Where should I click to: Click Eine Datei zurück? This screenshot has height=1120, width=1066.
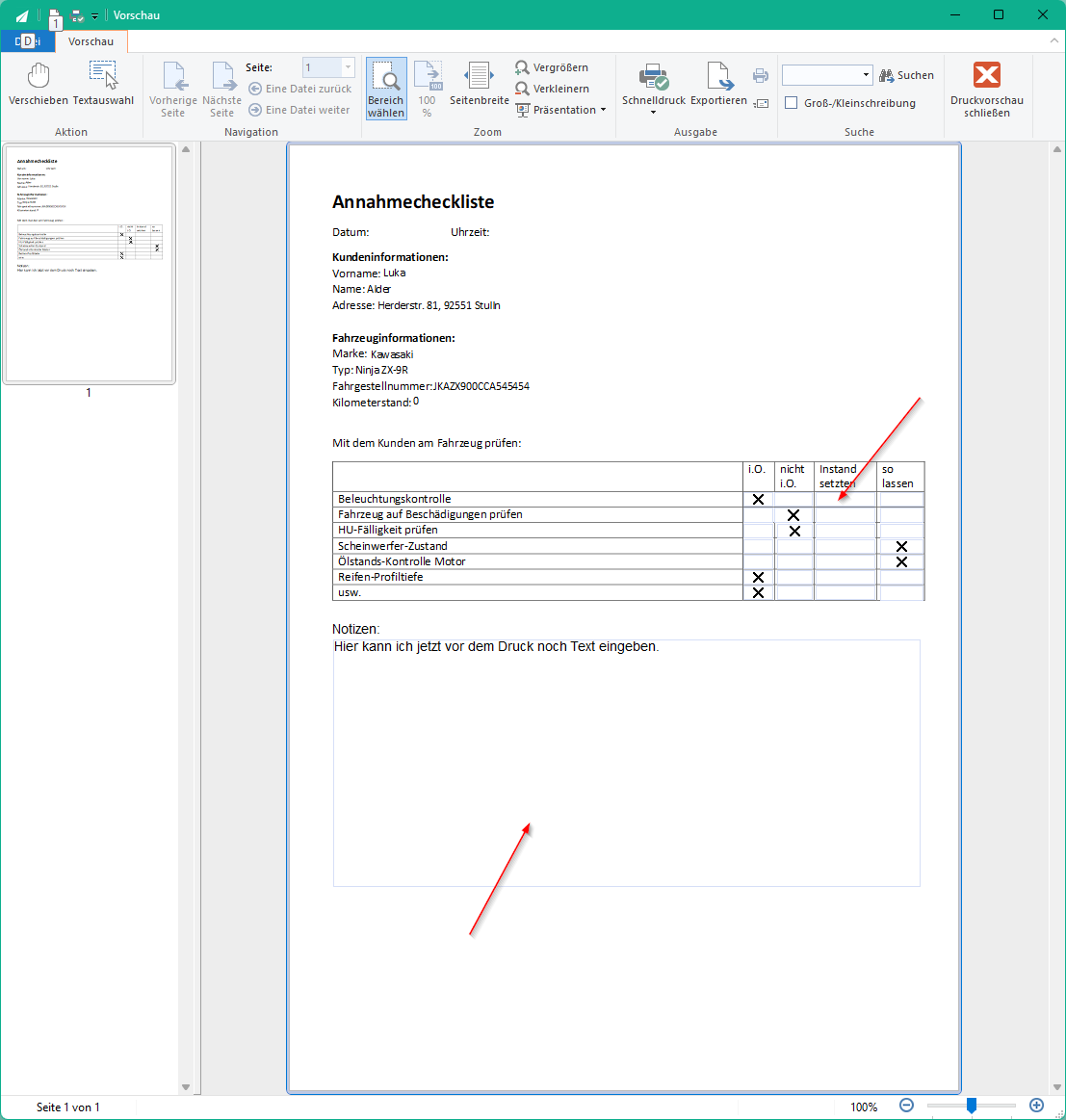coord(300,89)
